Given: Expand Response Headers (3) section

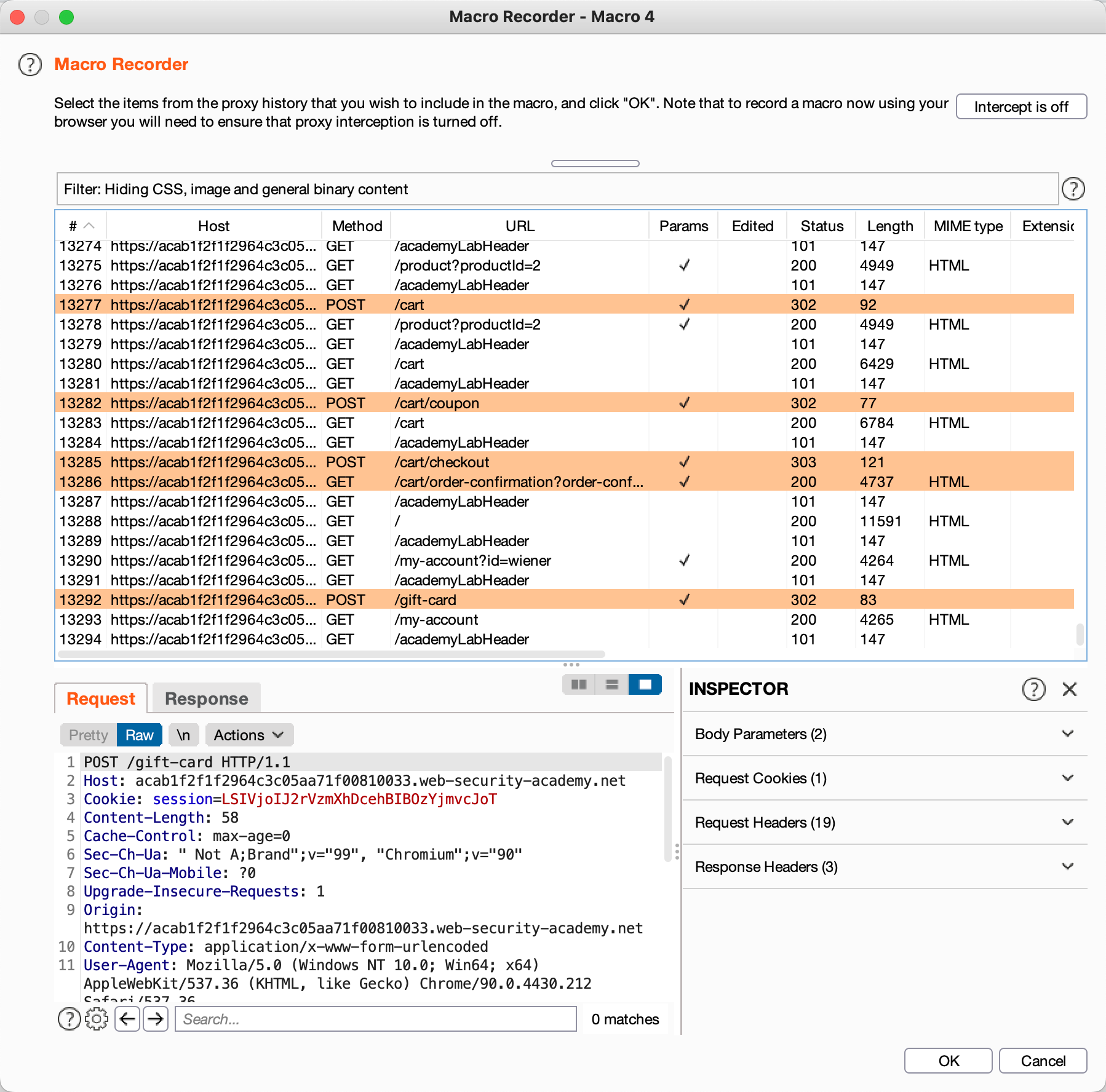Looking at the screenshot, I should [x=885, y=867].
